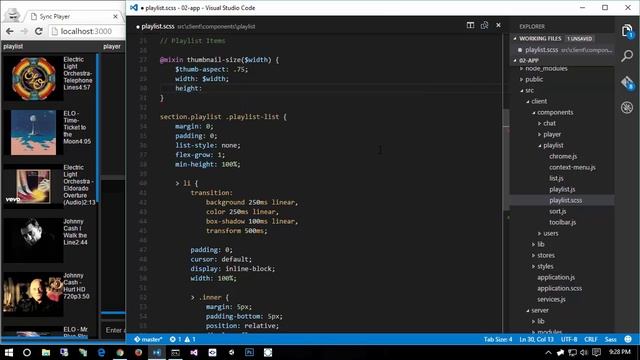Click the playlist.scss editor tab title
Screen dimensions: 640x360
(158, 27)
